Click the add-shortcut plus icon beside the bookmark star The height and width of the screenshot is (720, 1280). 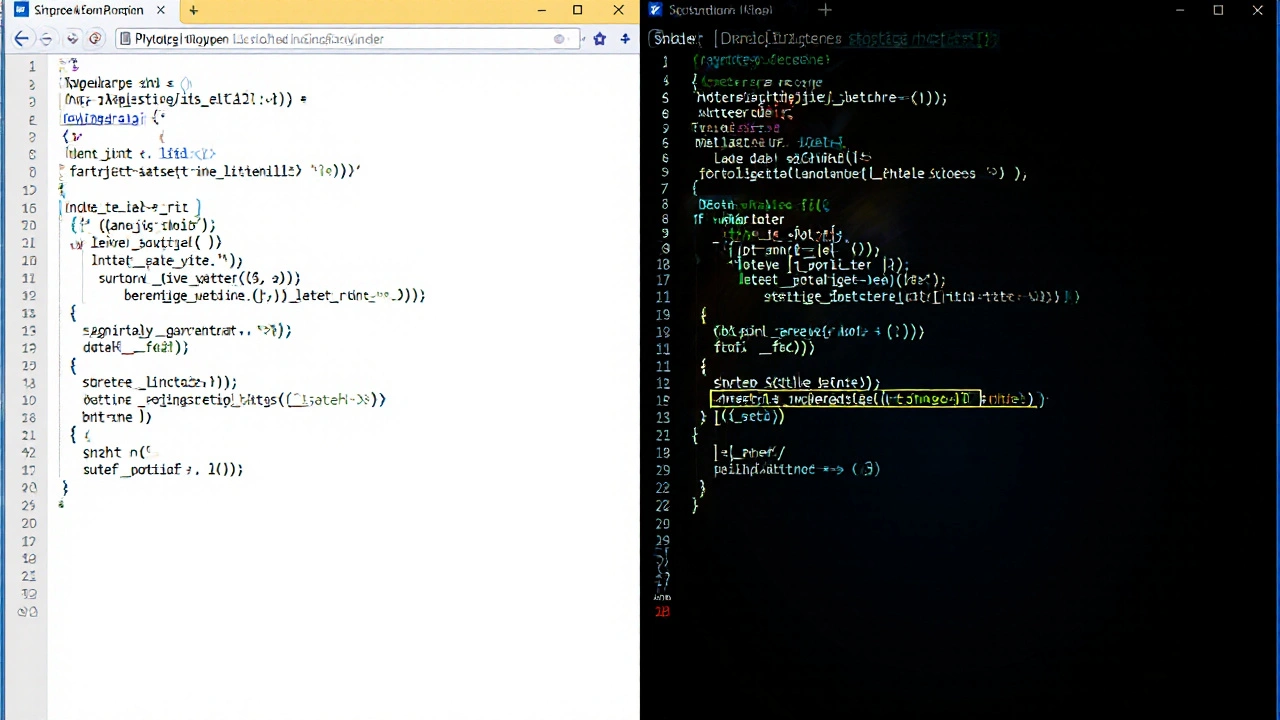coord(624,38)
